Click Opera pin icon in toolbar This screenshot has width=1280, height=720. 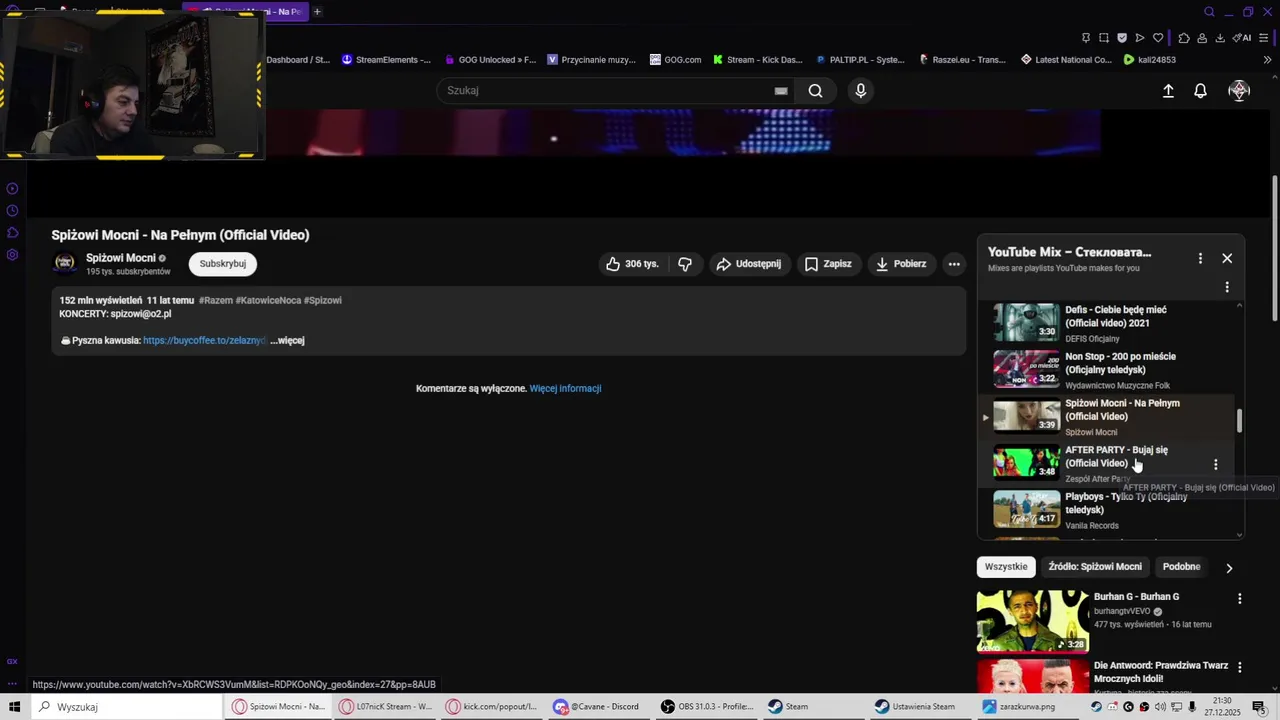[1086, 38]
